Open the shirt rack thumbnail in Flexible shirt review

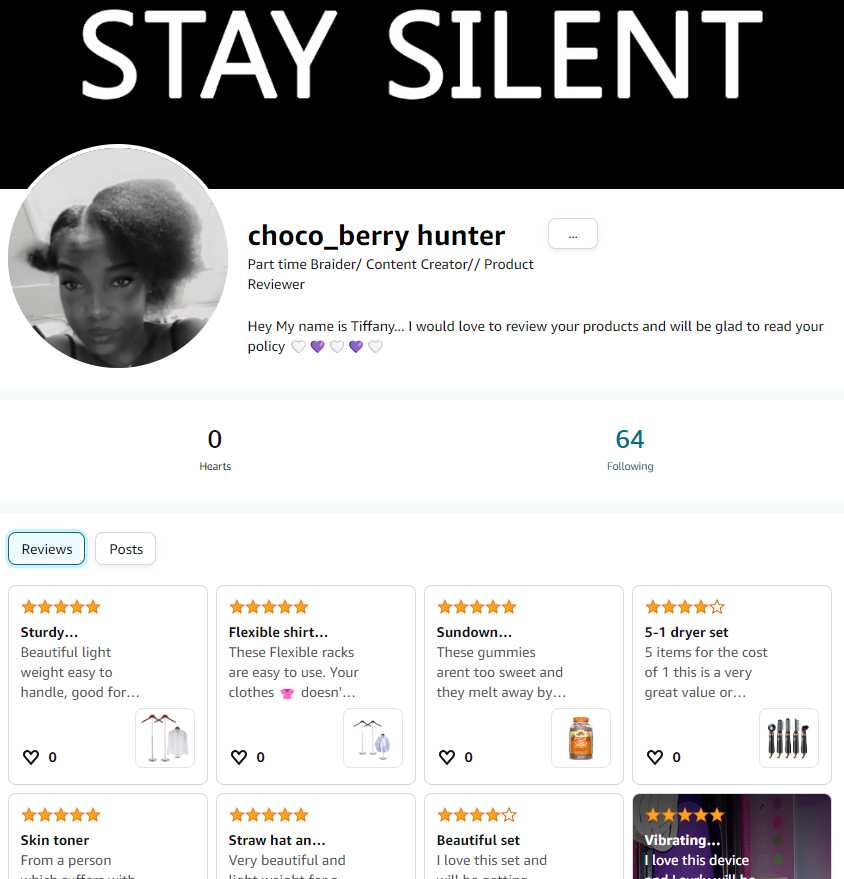(x=373, y=738)
